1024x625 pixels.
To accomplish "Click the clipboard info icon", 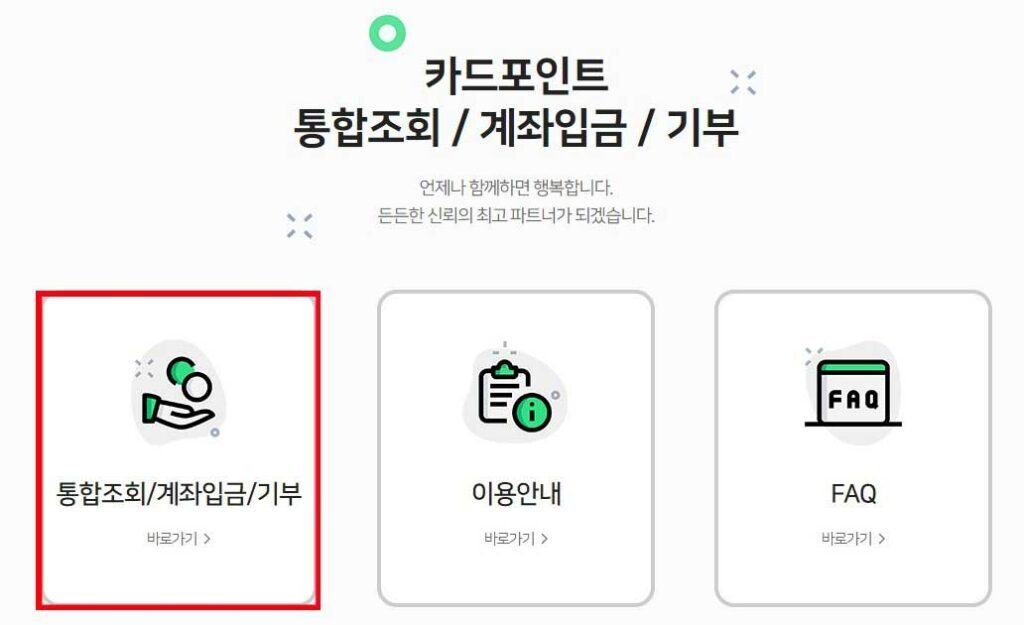I will 515,396.
